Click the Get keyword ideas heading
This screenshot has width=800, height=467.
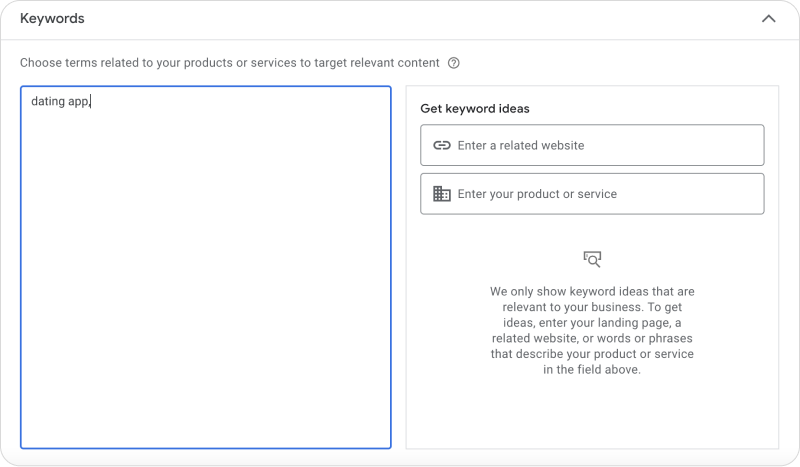click(x=474, y=109)
